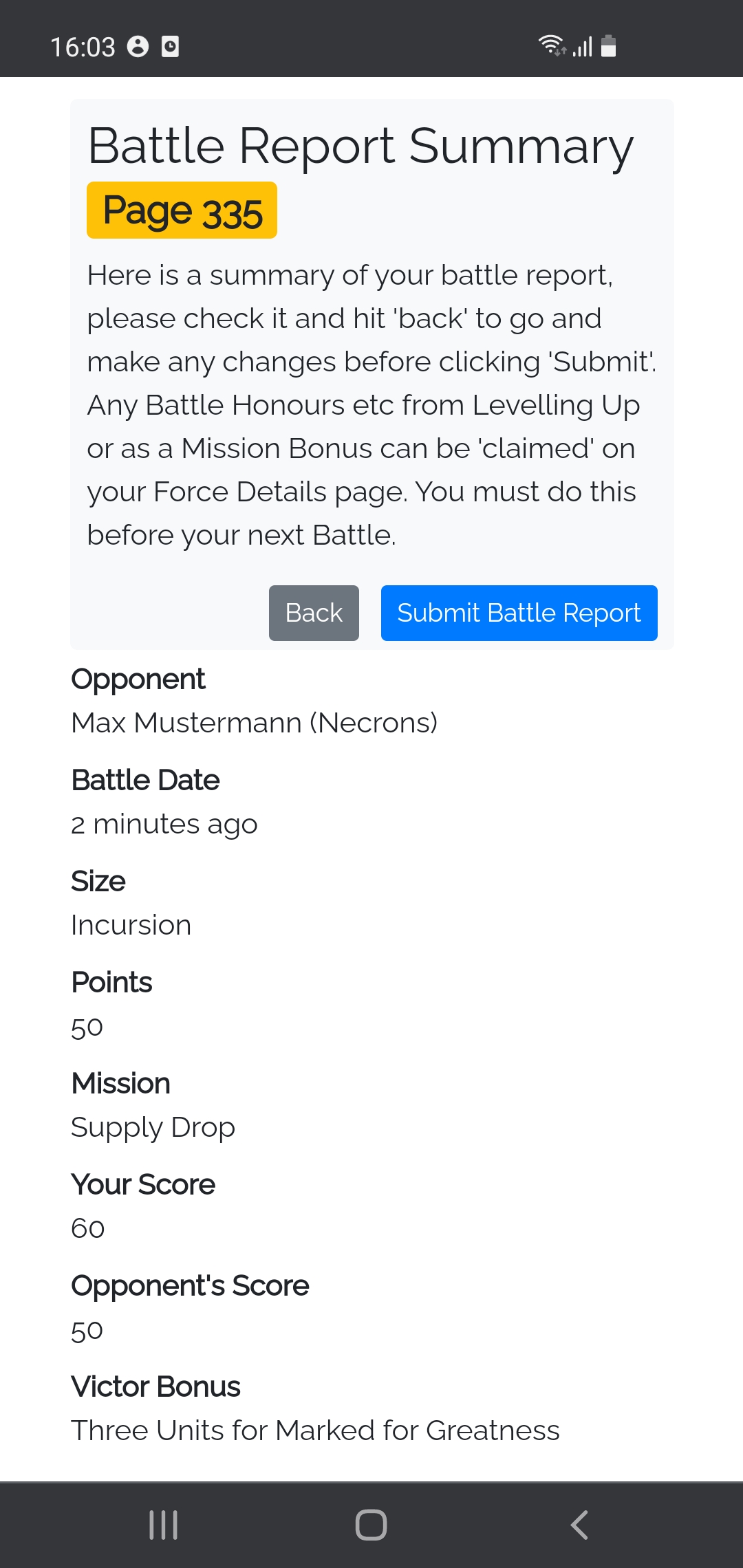Tap the Battle Report Summary heading

[x=360, y=146]
